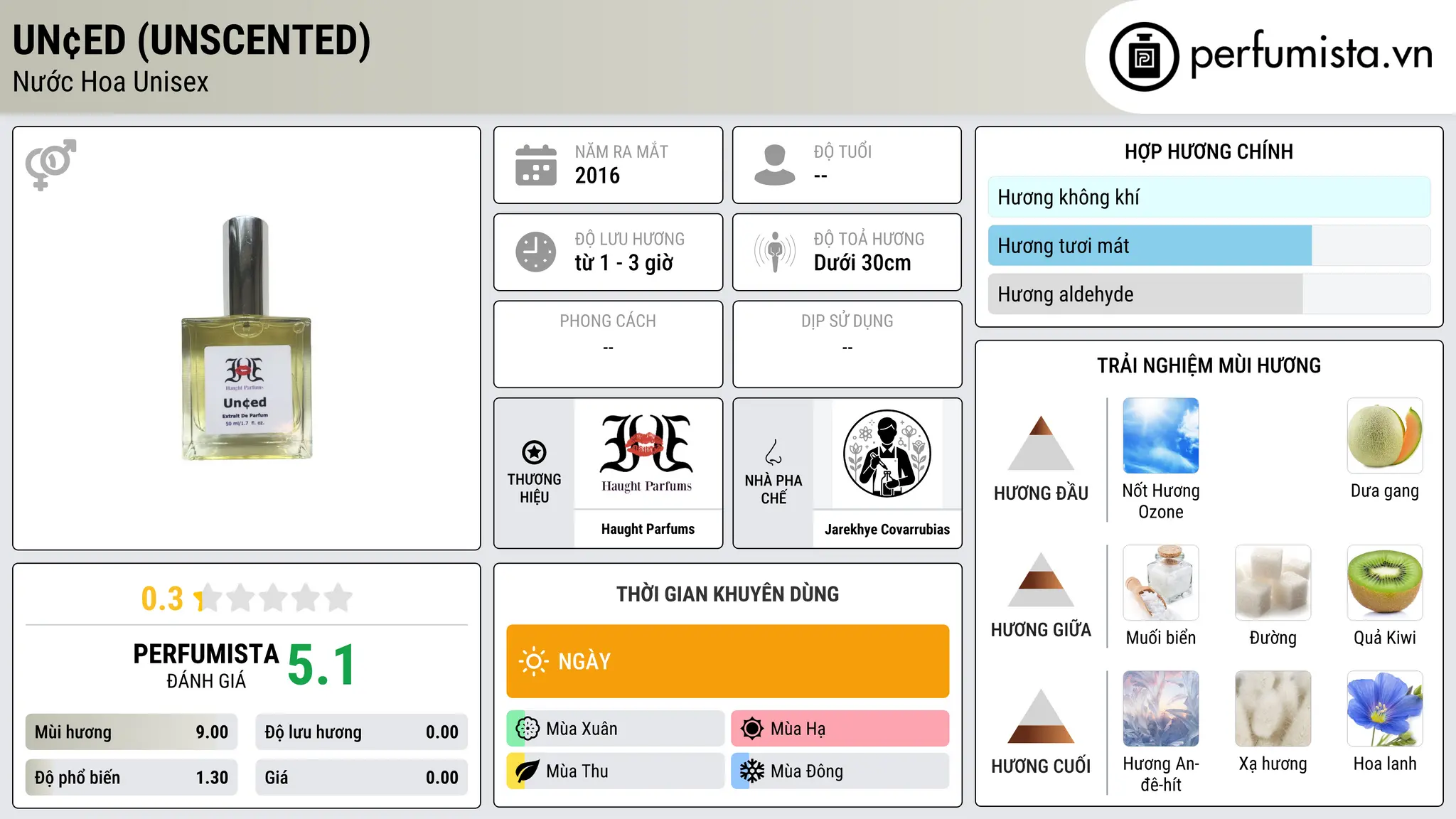This screenshot has height=819, width=1456.
Task: Click the Độ phổ biến 1.30 score bar
Action: point(132,778)
